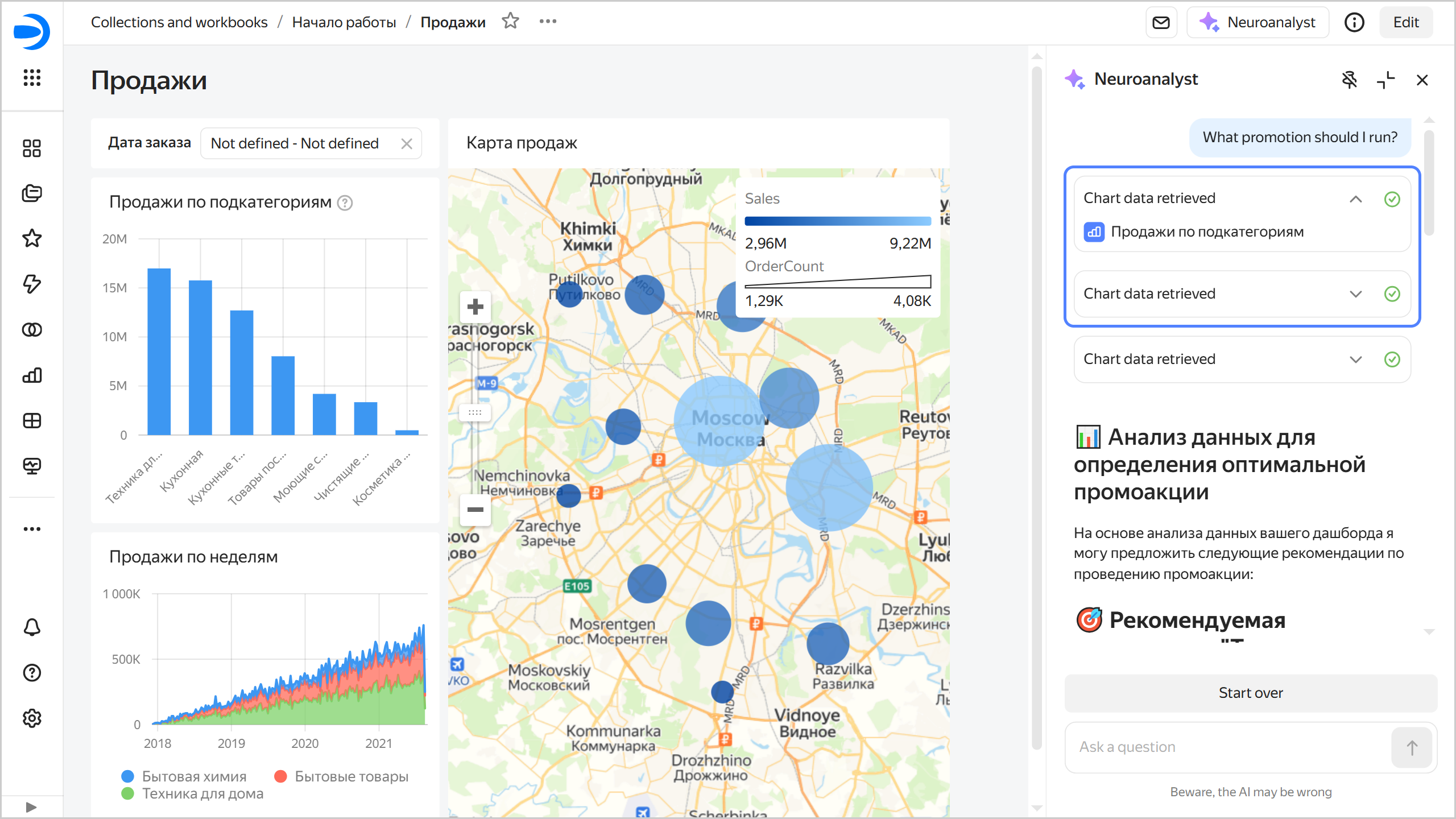
Task: Open the charts bar icon in sidebar
Action: (32, 375)
